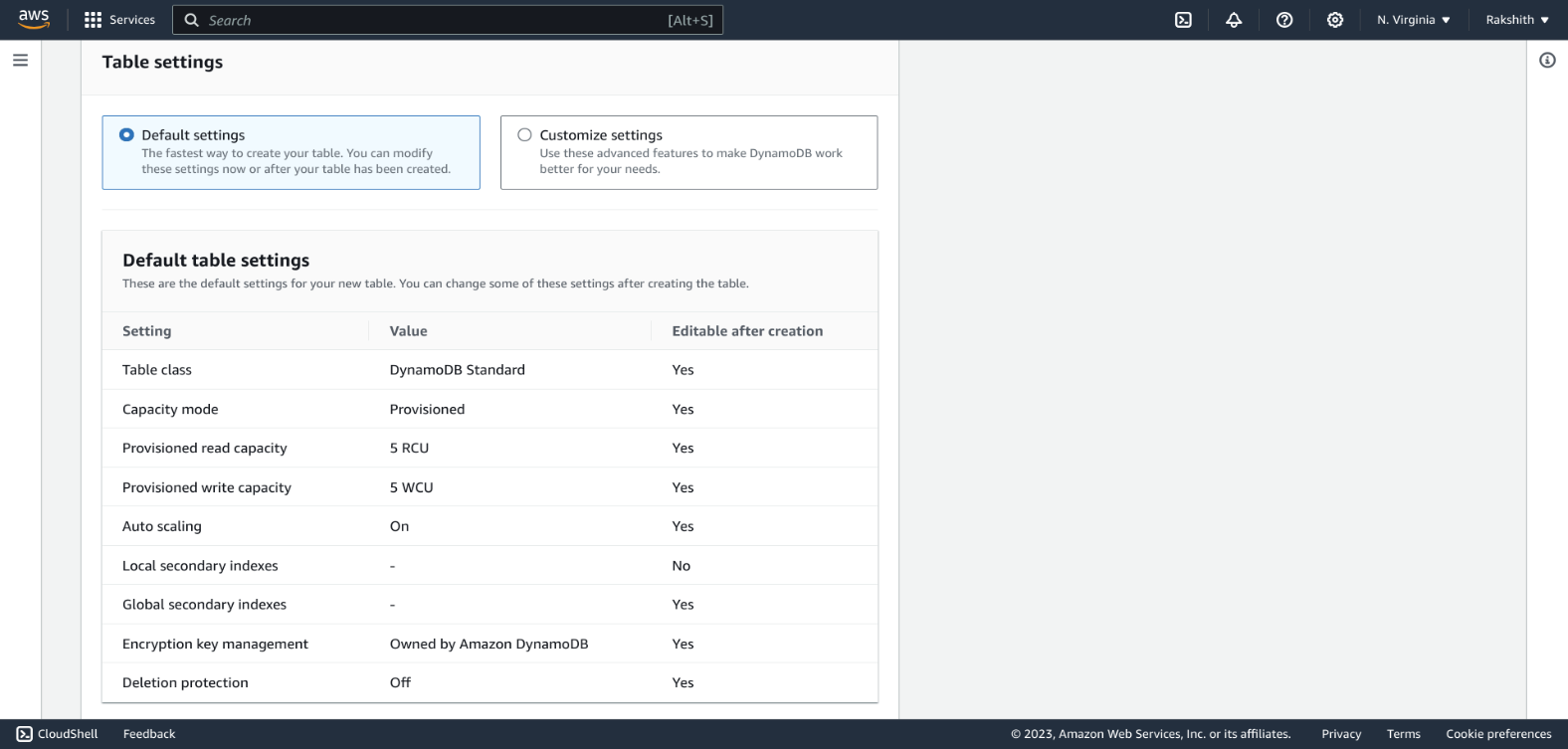This screenshot has width=1568, height=749.
Task: Select the Default settings radio button
Action: pos(126,134)
